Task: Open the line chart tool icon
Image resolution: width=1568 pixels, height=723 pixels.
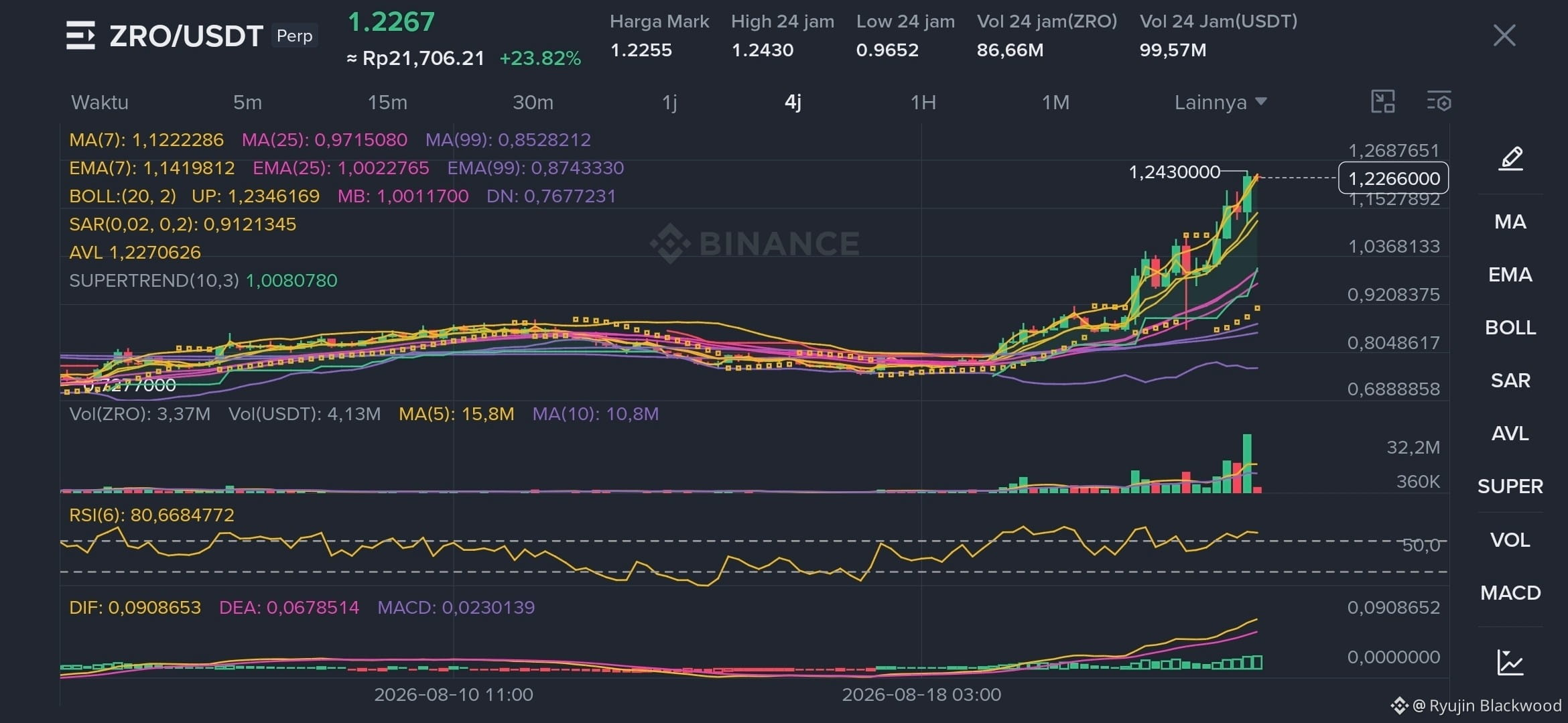Action: (1510, 662)
